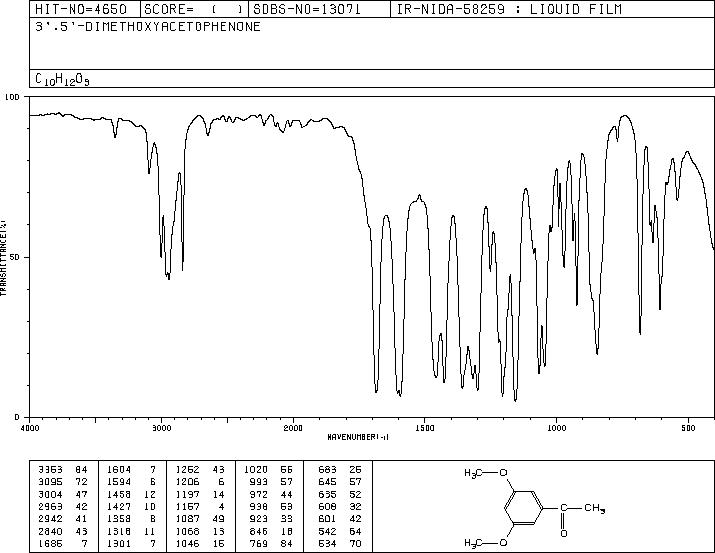
Task: Select the 2000 wavenumber axis label
Action: point(293,428)
